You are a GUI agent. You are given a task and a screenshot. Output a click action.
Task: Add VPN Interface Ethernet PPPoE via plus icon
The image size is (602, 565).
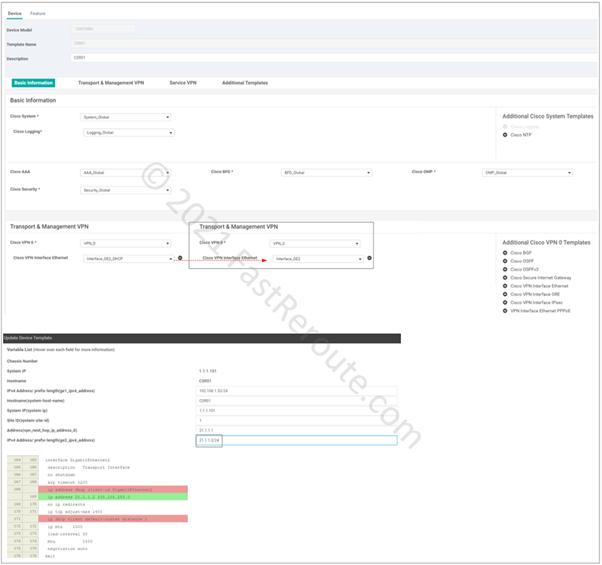(505, 311)
